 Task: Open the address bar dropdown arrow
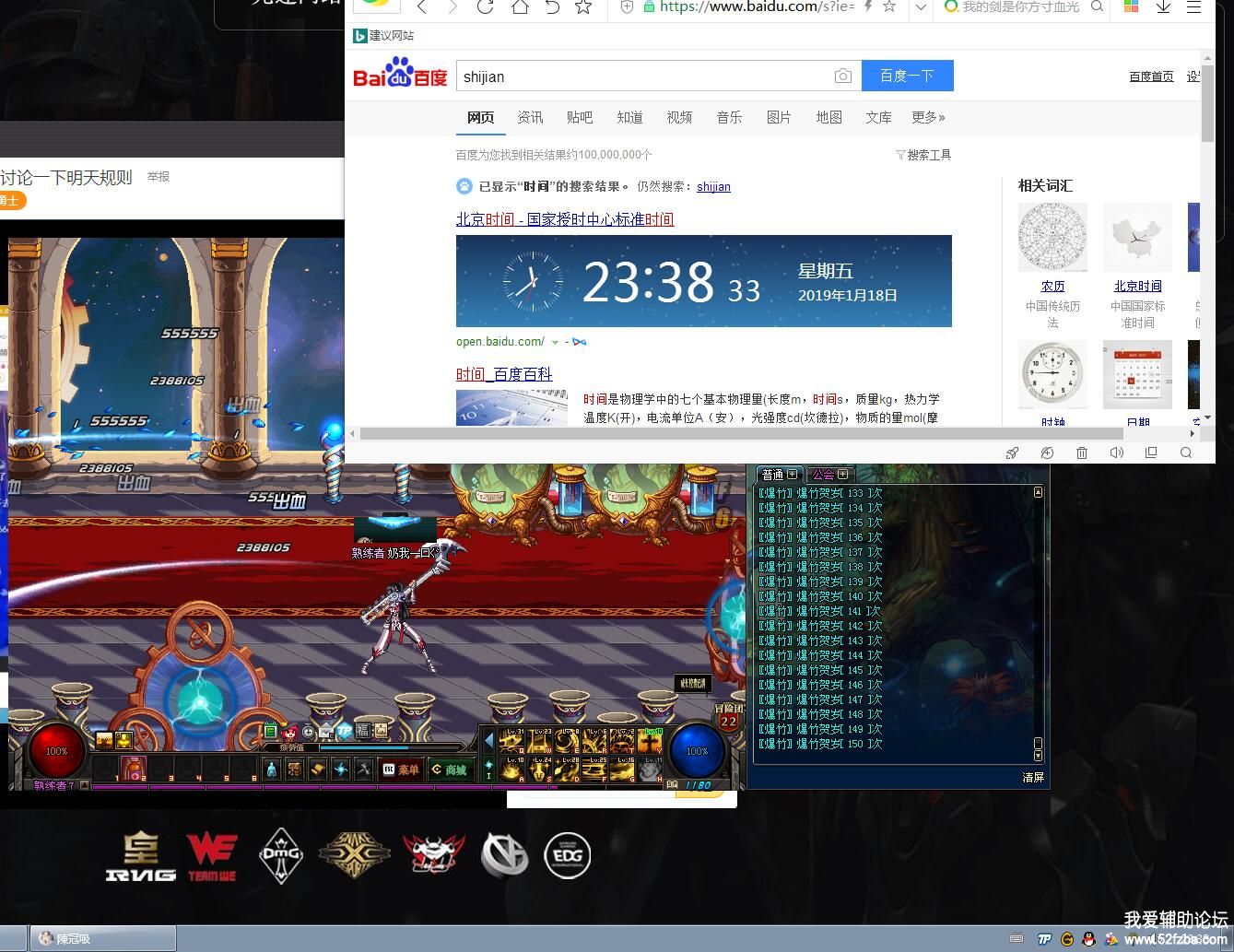[x=920, y=6]
